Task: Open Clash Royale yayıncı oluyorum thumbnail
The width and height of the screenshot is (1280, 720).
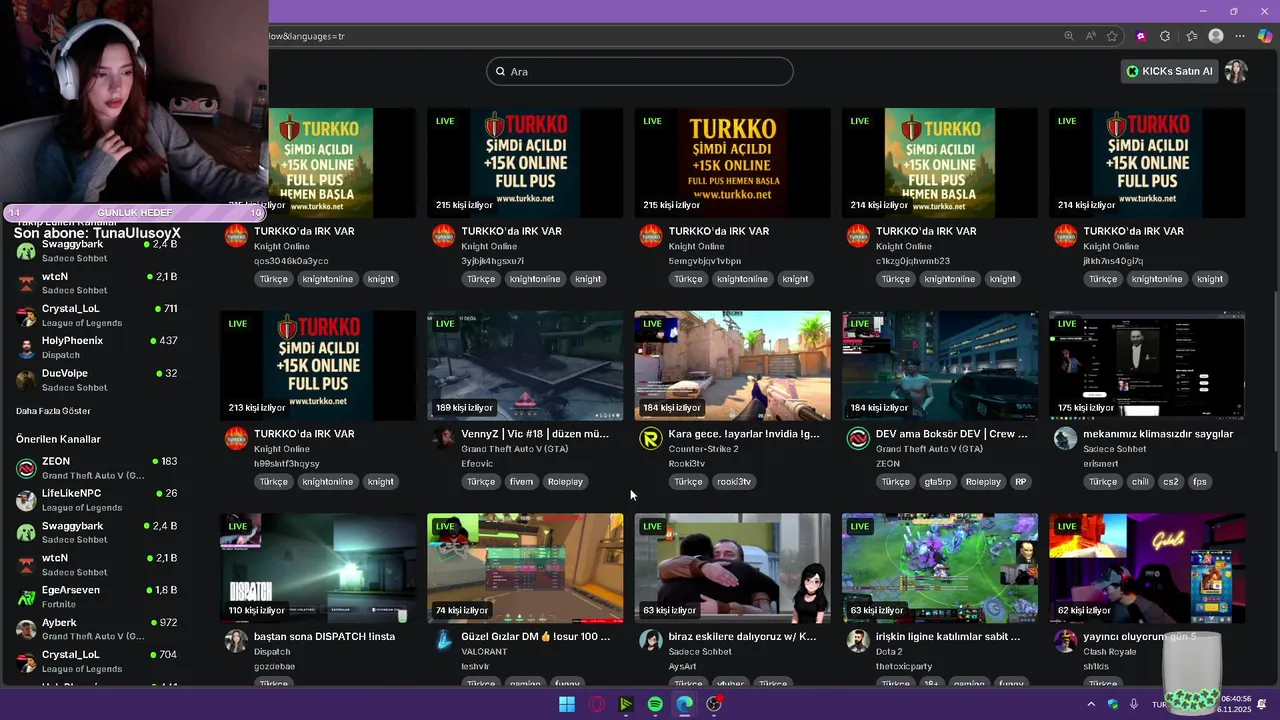Action: pyautogui.click(x=1147, y=568)
